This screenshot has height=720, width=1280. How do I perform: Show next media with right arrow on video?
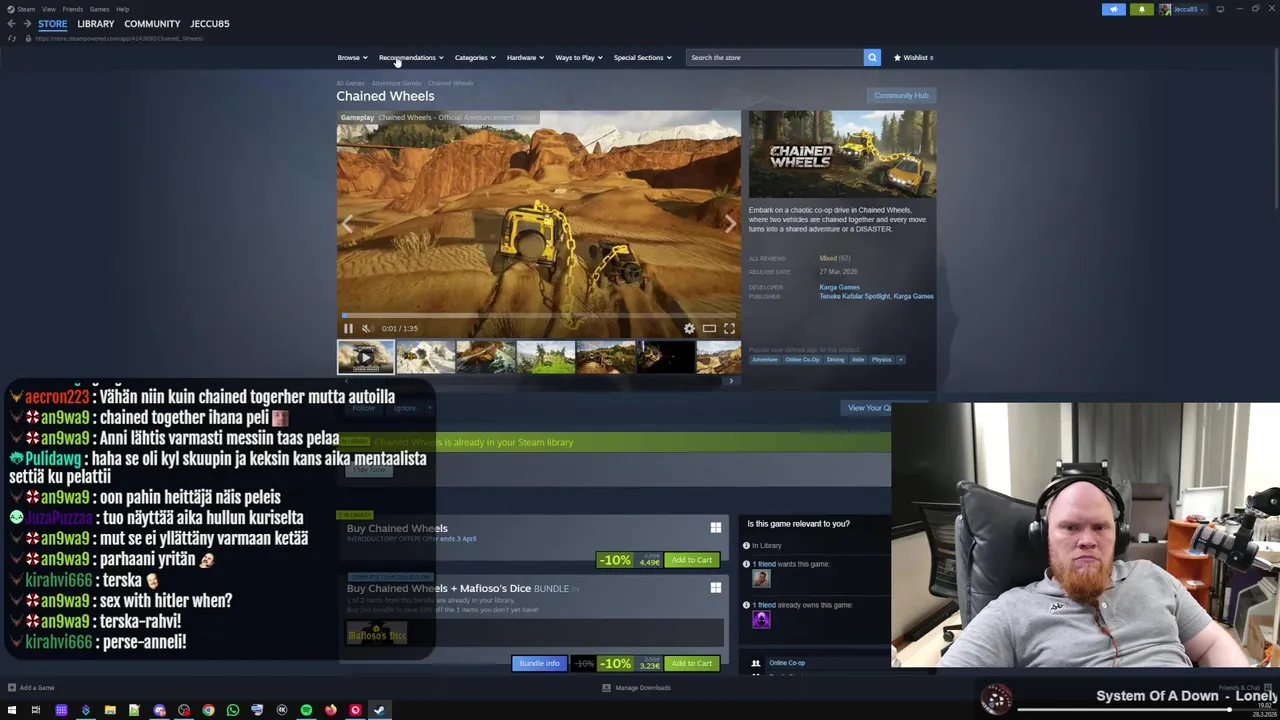[x=730, y=224]
